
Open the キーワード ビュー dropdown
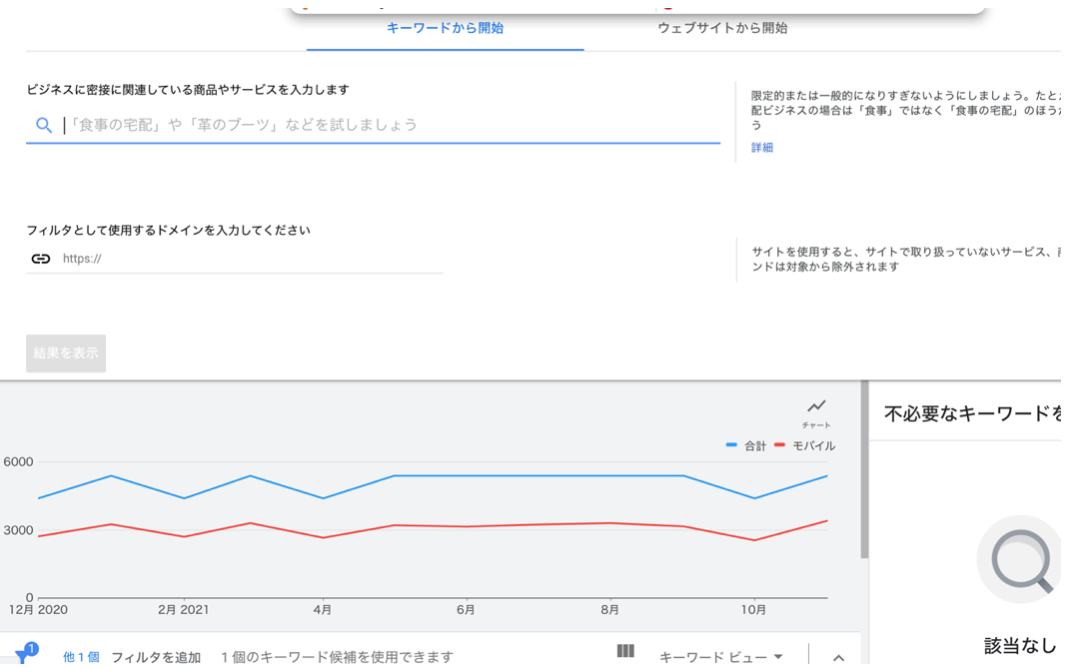721,657
